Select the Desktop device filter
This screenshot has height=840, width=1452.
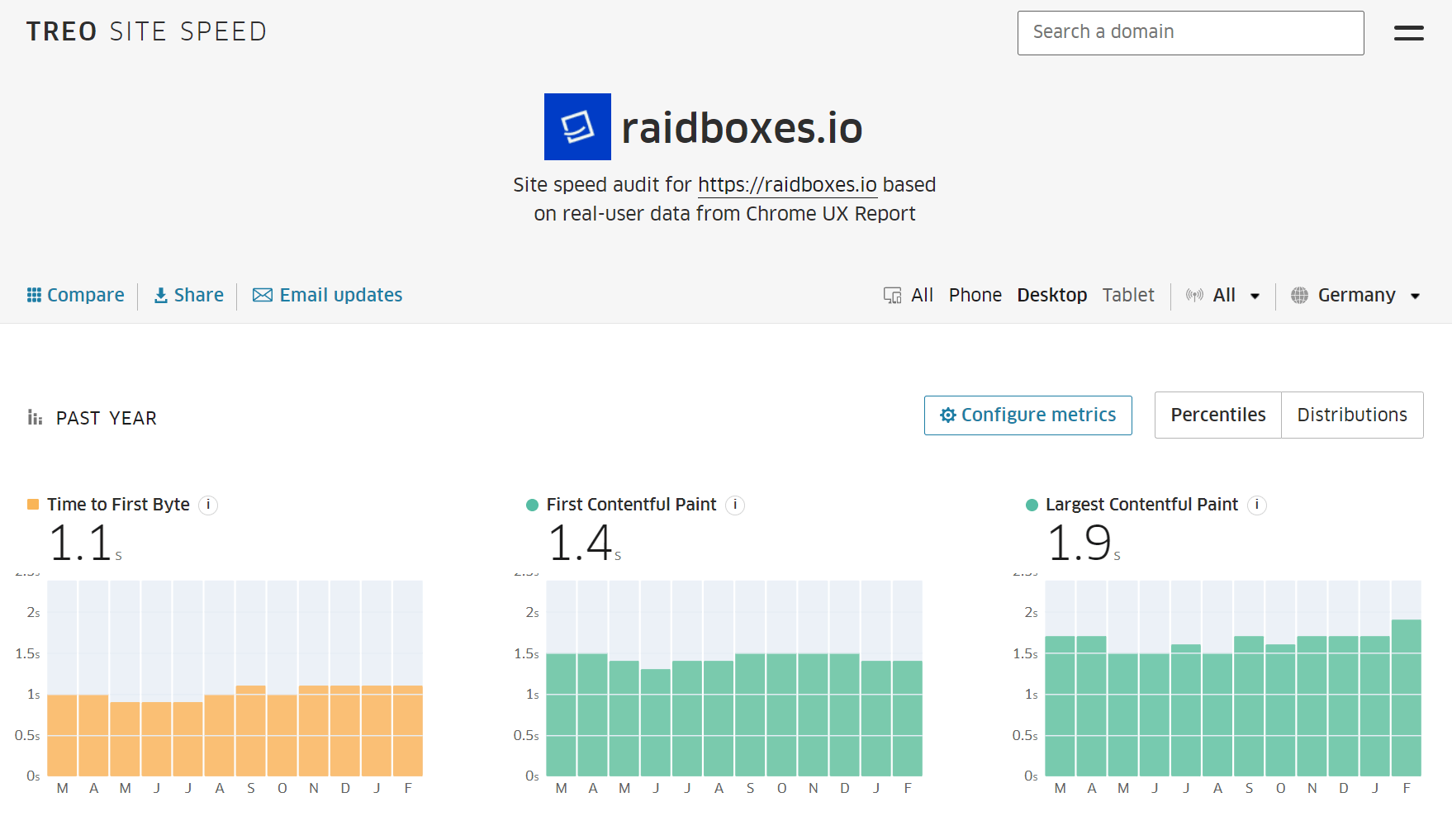point(1051,296)
